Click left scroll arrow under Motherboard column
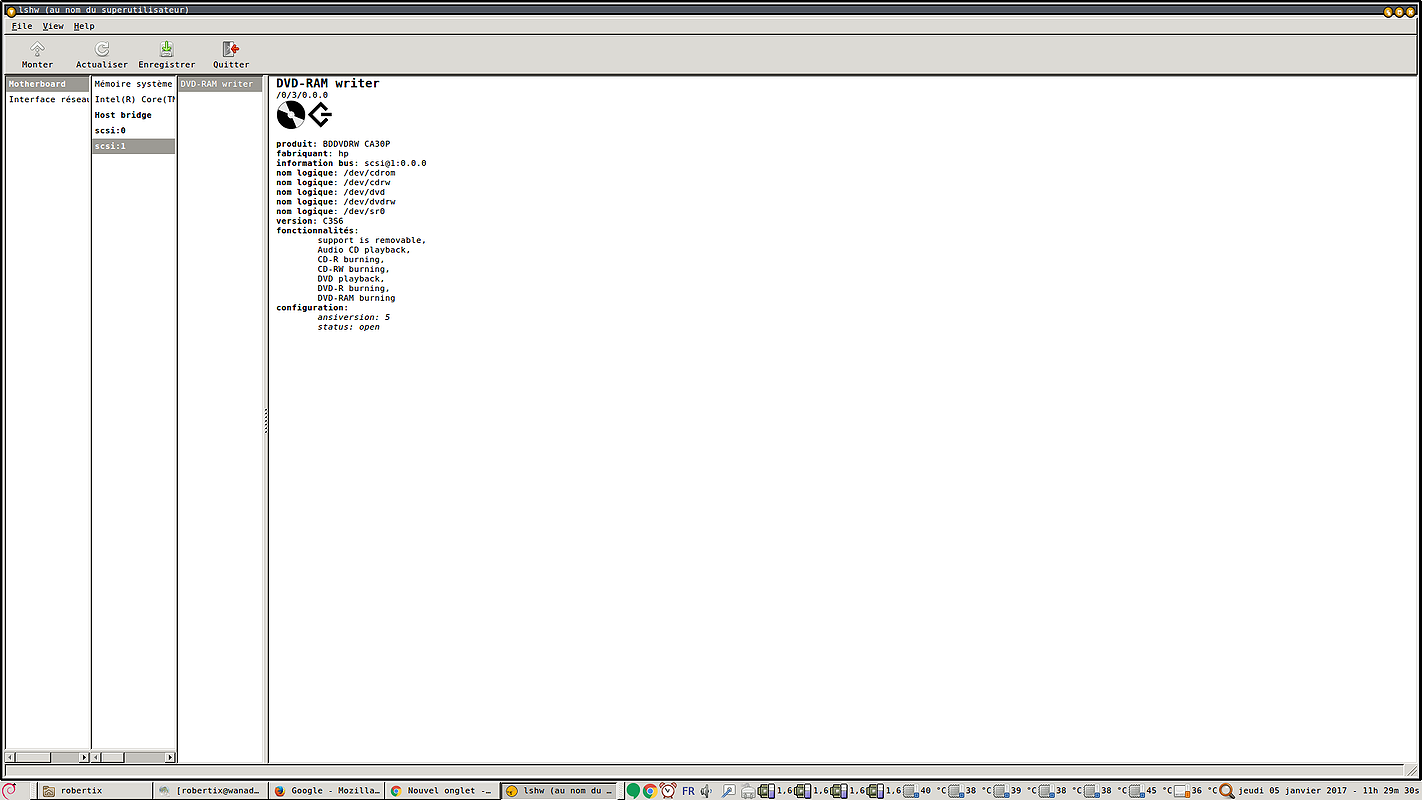Viewport: 1422px width, 800px height. tap(10, 757)
